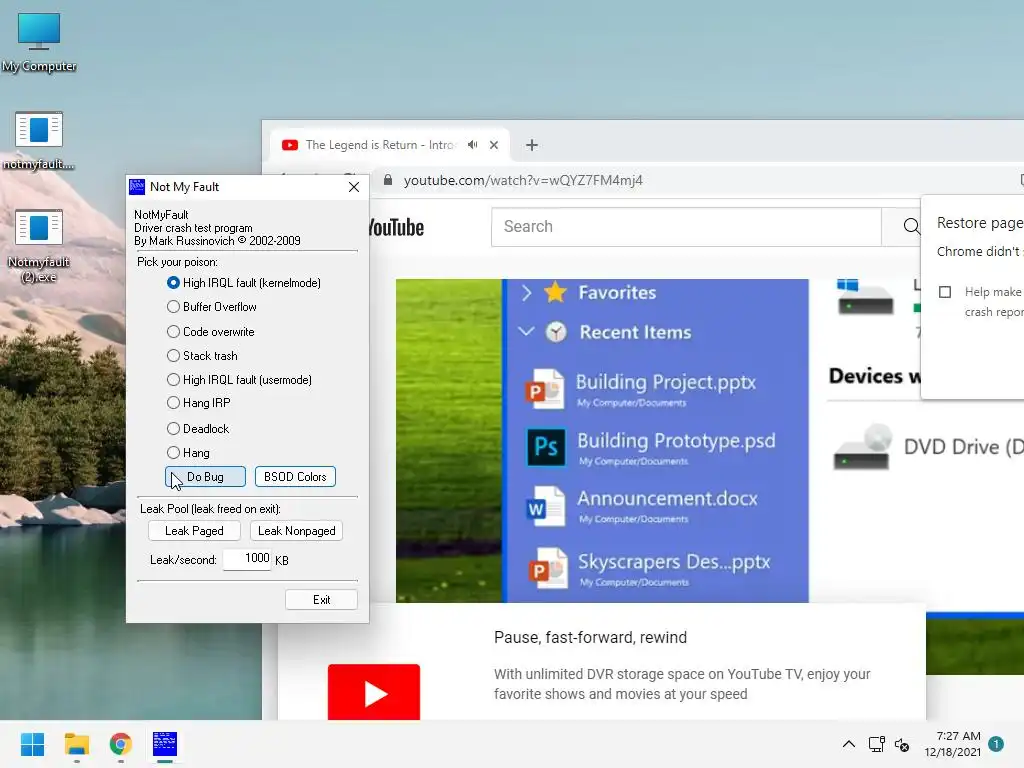Click the red YouTube play button

click(374, 692)
